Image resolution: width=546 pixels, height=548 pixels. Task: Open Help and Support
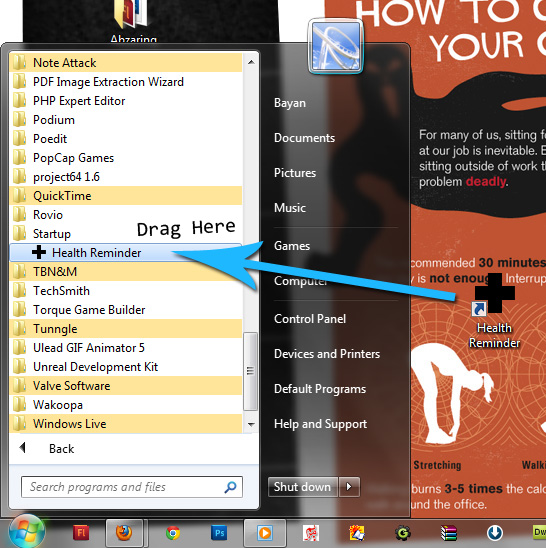321,424
